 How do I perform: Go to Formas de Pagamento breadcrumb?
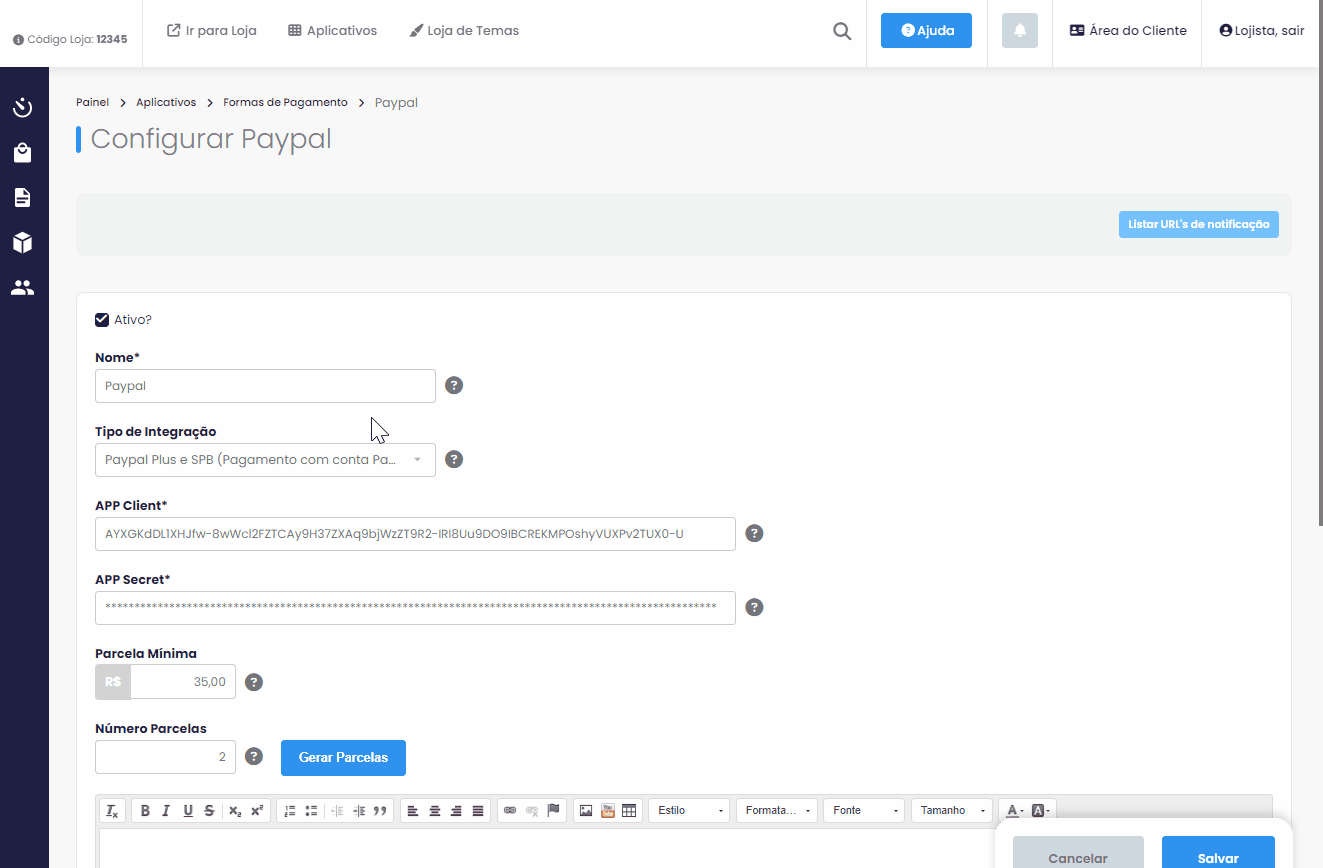[x=285, y=102]
